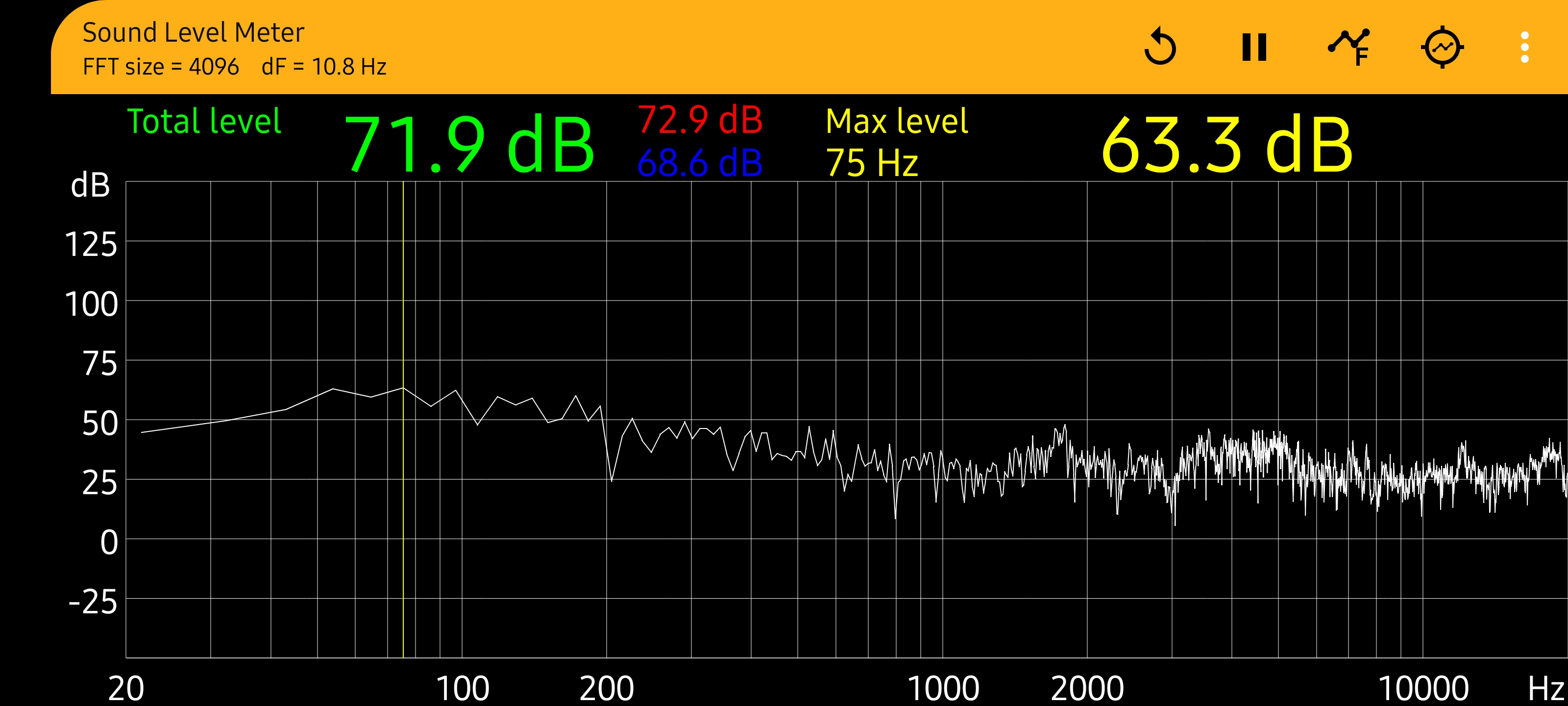Tap the FFT size = 4096 text
This screenshot has height=706, width=1568.
161,66
